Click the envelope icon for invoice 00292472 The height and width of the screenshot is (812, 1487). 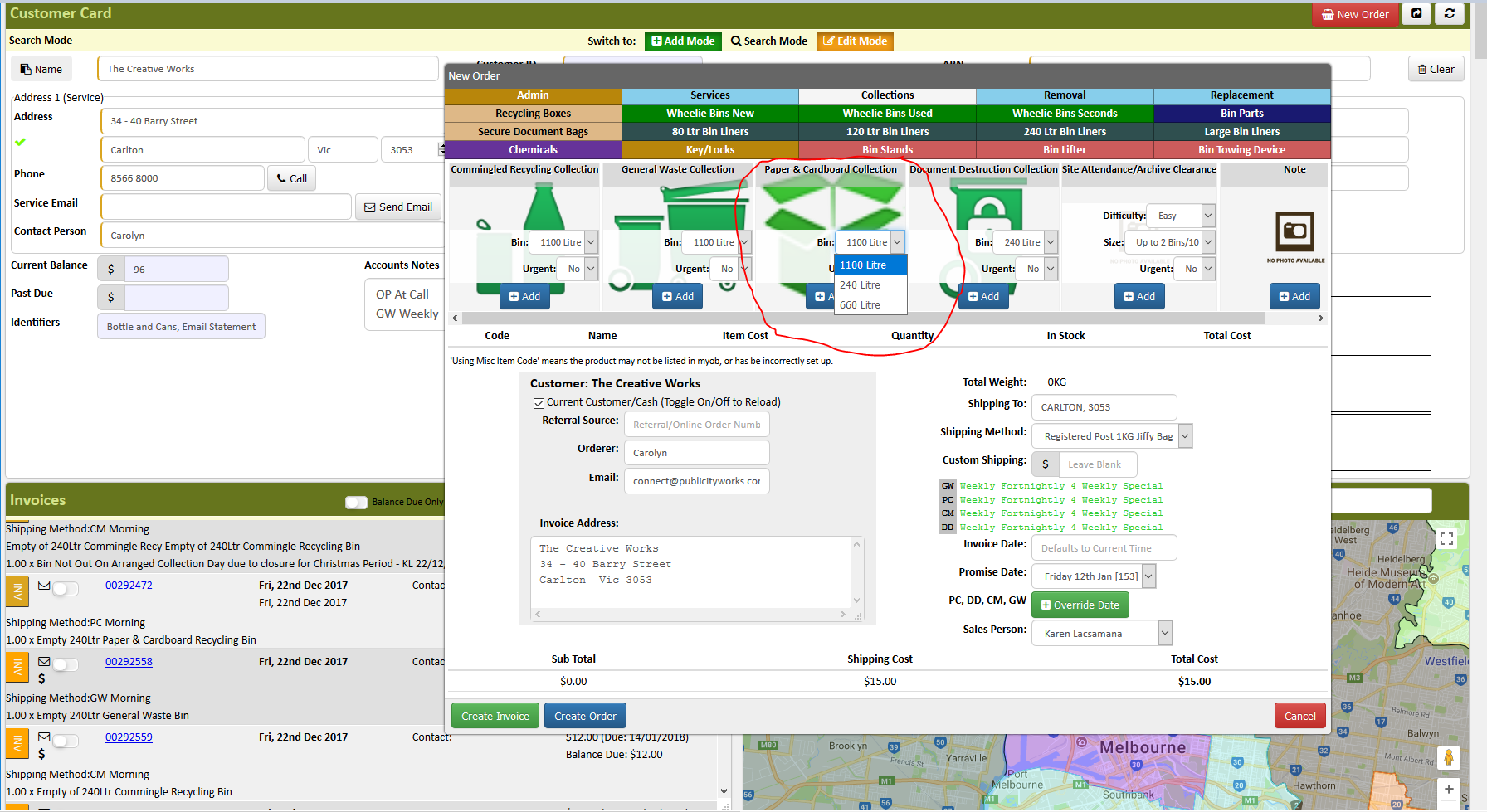coord(44,585)
